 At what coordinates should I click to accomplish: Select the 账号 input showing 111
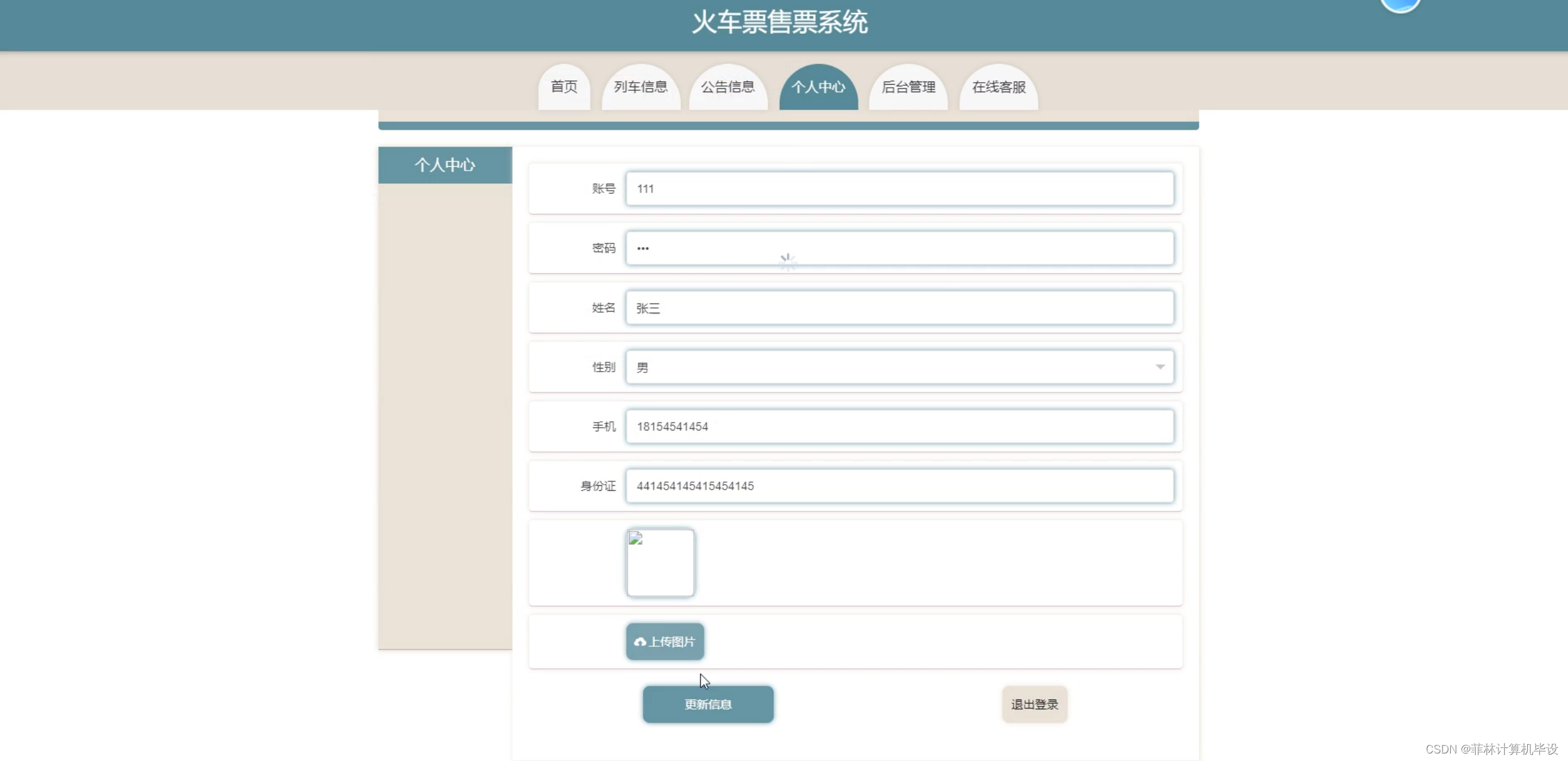(899, 188)
